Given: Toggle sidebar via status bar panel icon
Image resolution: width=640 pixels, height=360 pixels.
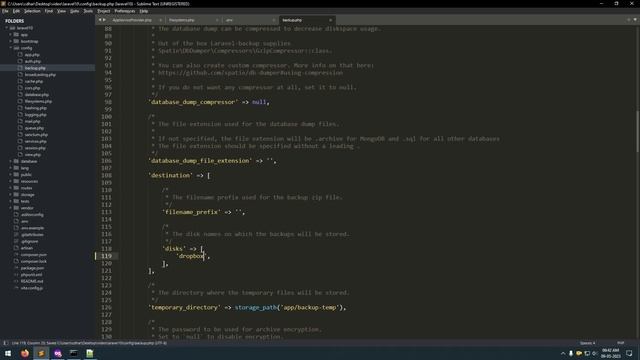Looking at the screenshot, I should click(x=5, y=343).
